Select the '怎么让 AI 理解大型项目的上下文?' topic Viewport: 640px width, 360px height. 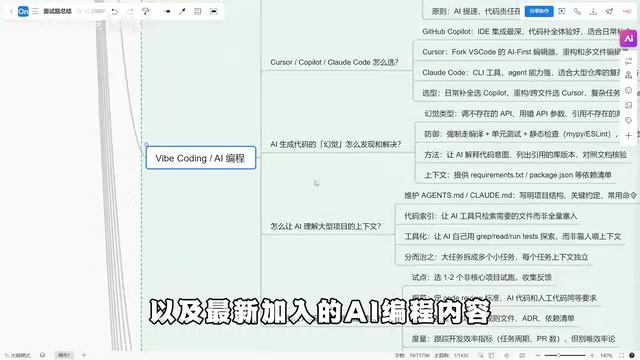point(325,226)
